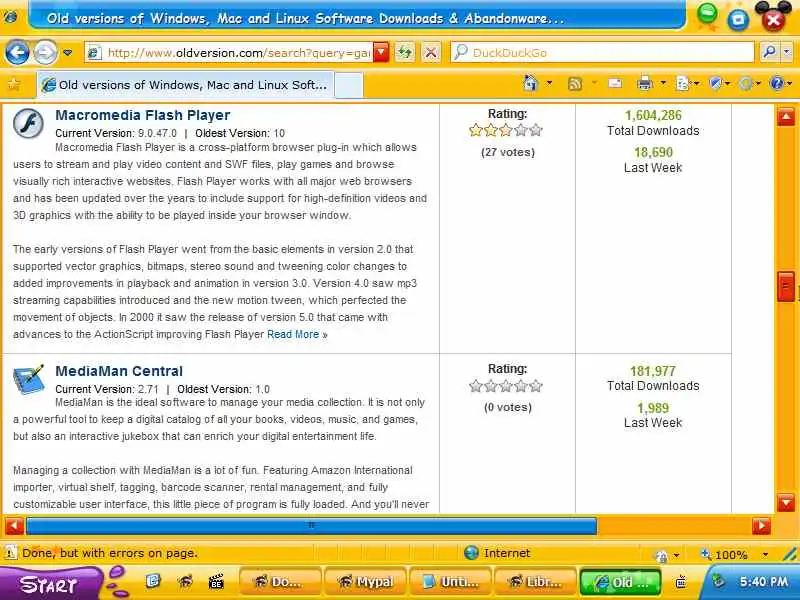Click the 18,690 last week downloads number
The height and width of the screenshot is (600, 800).
[653, 152]
